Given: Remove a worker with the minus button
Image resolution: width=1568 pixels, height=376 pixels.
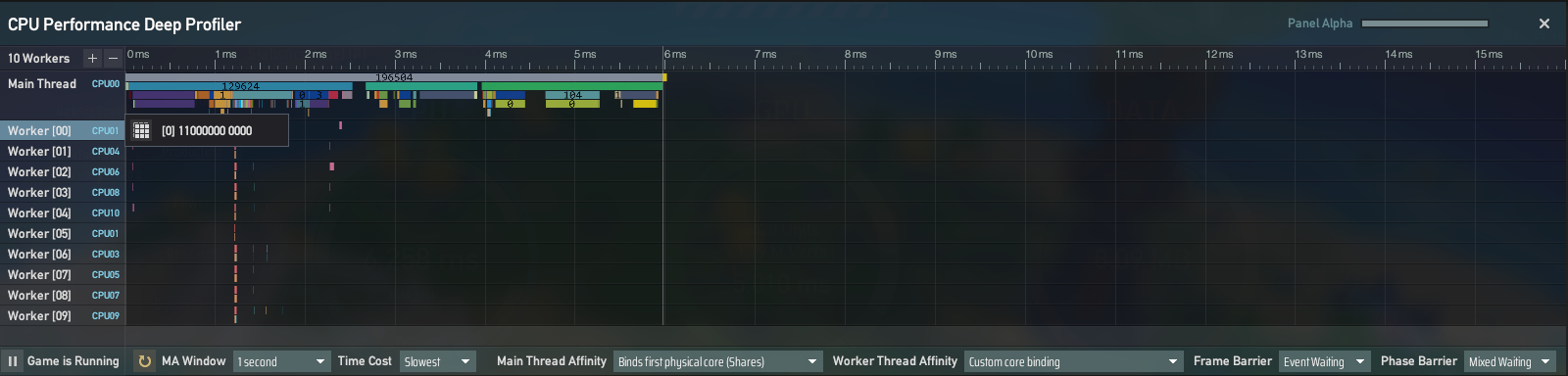Looking at the screenshot, I should pos(113,58).
